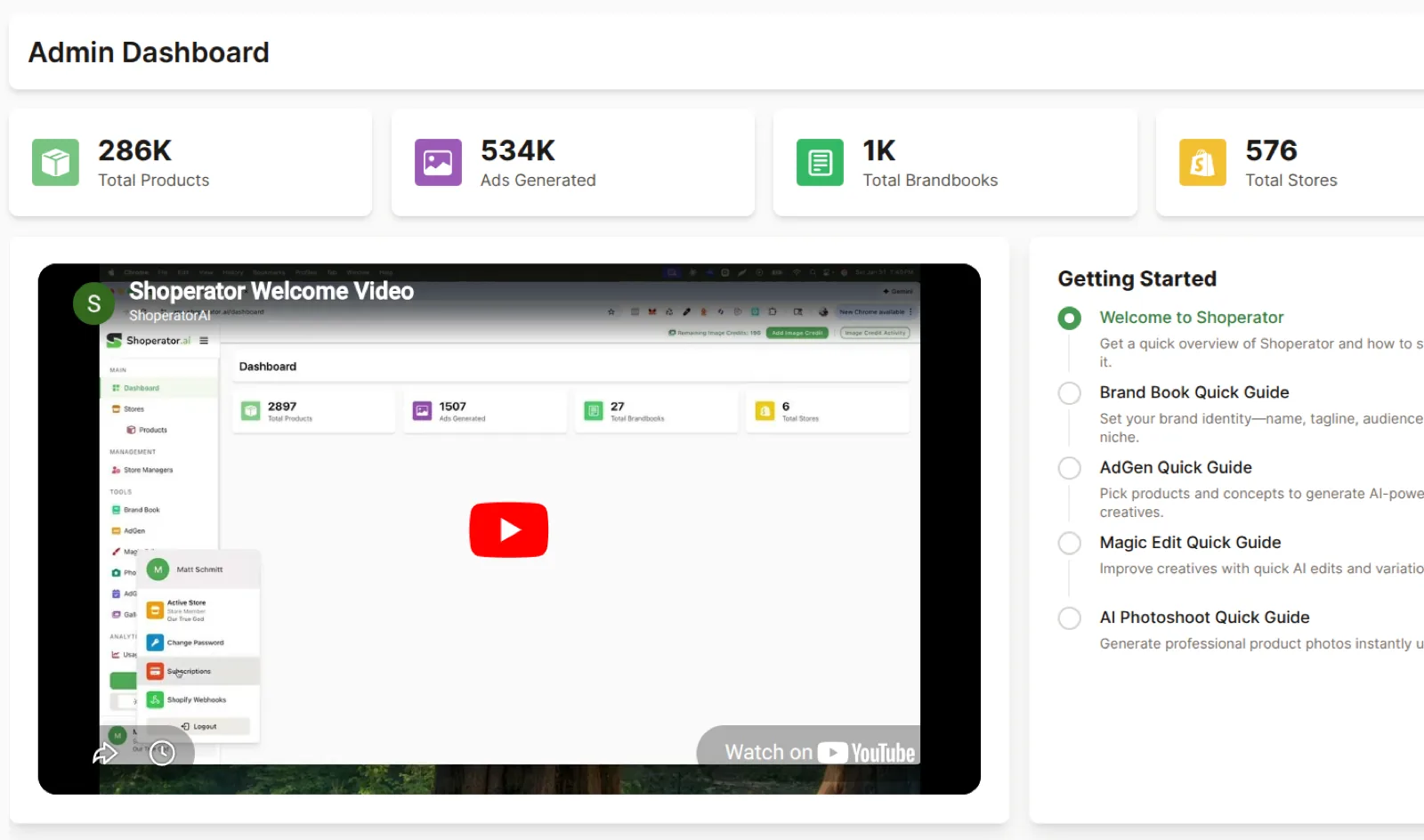Click the 'Generate professional product photos' description text
The height and width of the screenshot is (840, 1424).
point(1261,643)
